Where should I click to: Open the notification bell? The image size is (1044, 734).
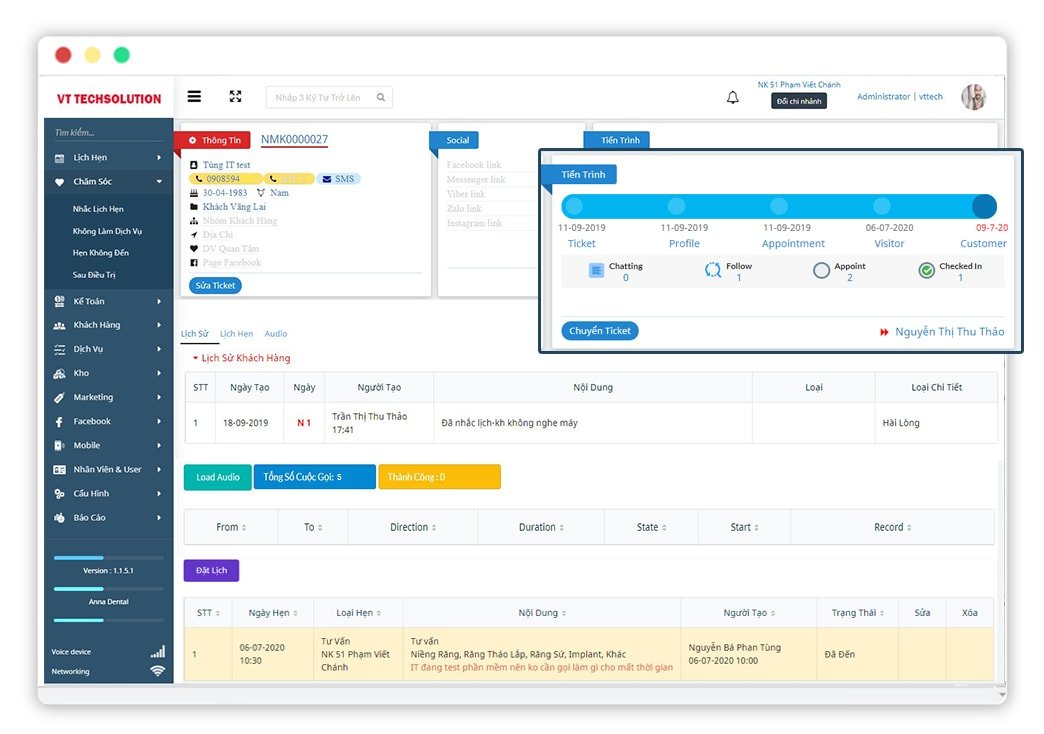point(733,98)
